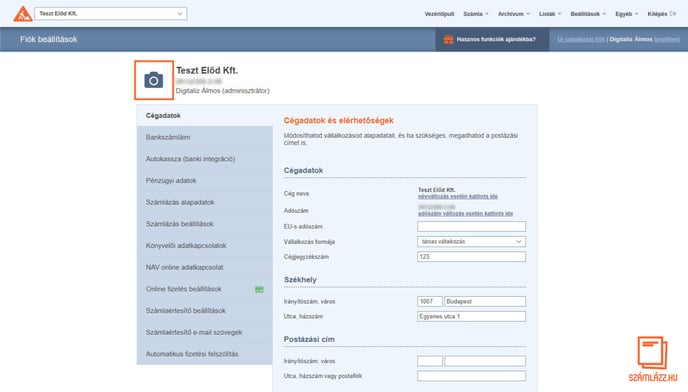Click the Postázási cím postal code field

point(430,361)
